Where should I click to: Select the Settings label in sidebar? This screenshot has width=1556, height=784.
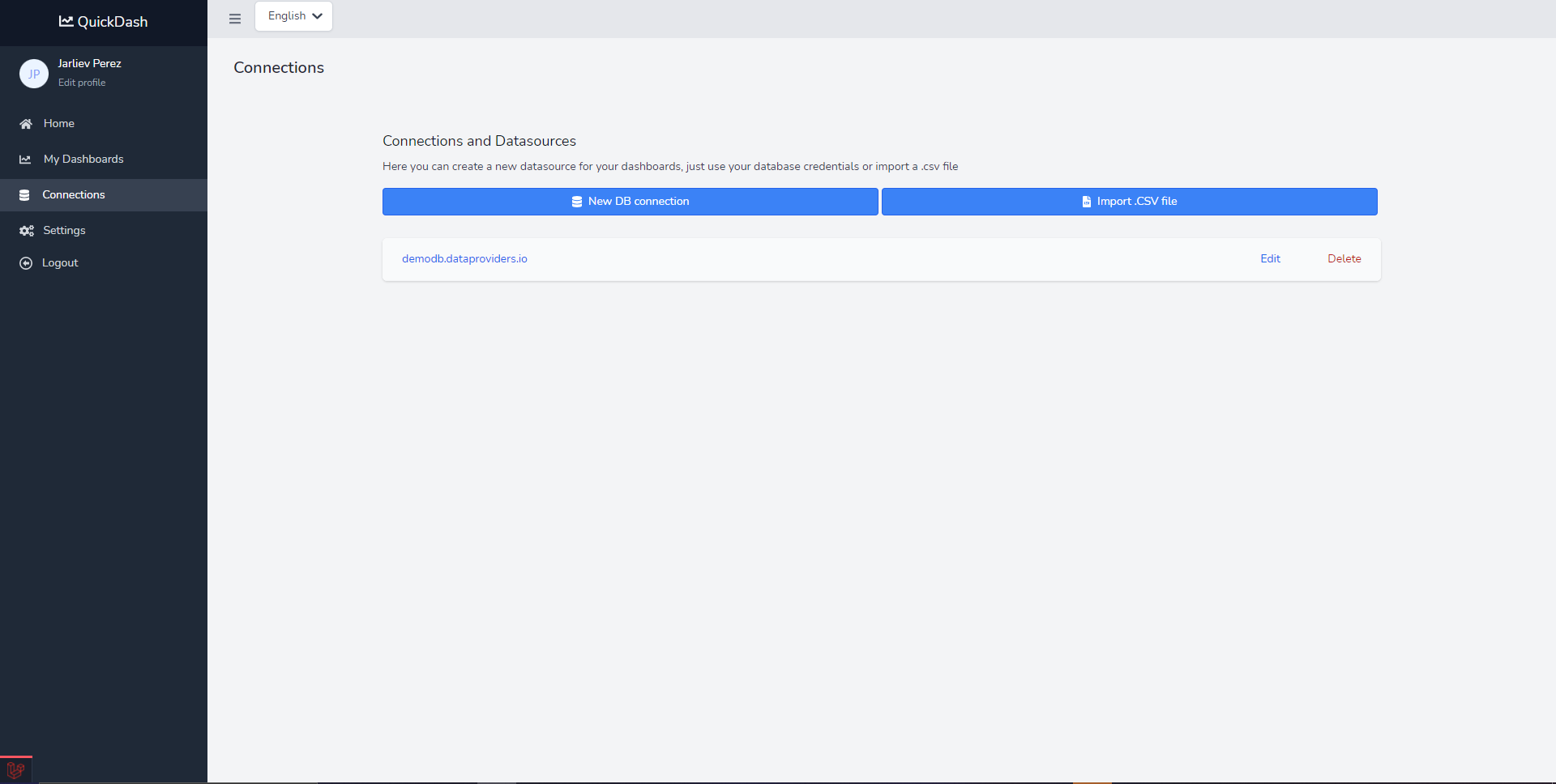[64, 231]
